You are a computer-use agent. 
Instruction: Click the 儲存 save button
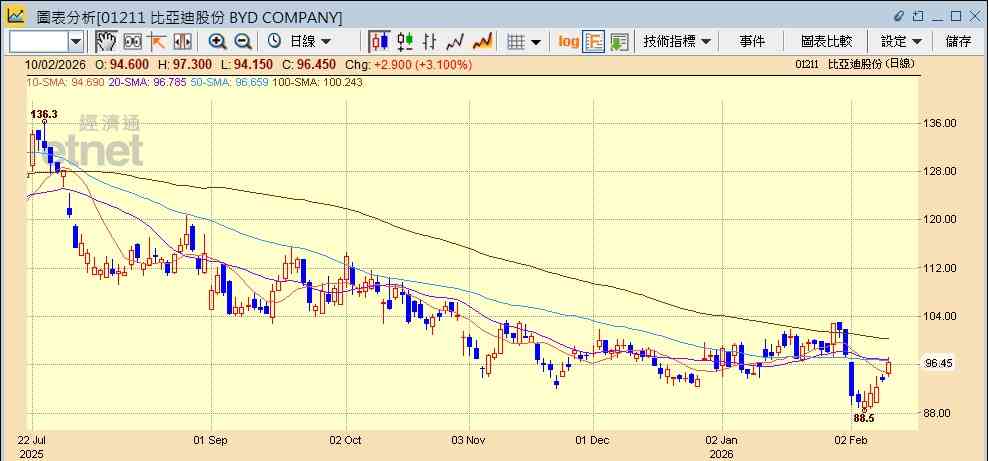pos(959,42)
